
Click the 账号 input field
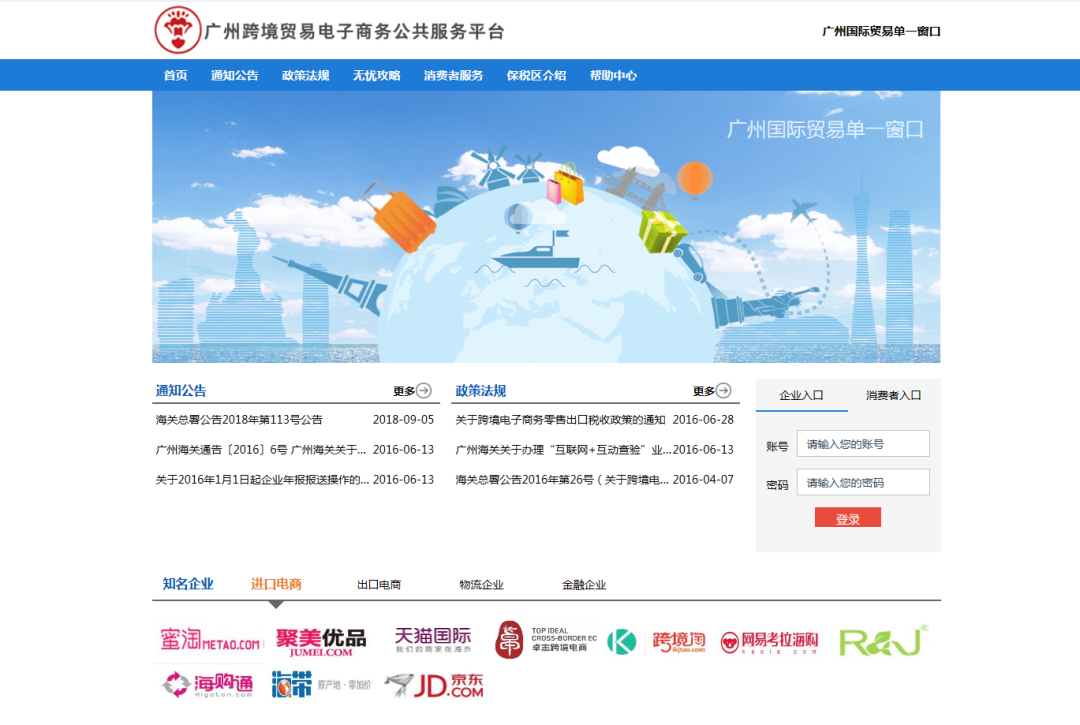pos(863,444)
